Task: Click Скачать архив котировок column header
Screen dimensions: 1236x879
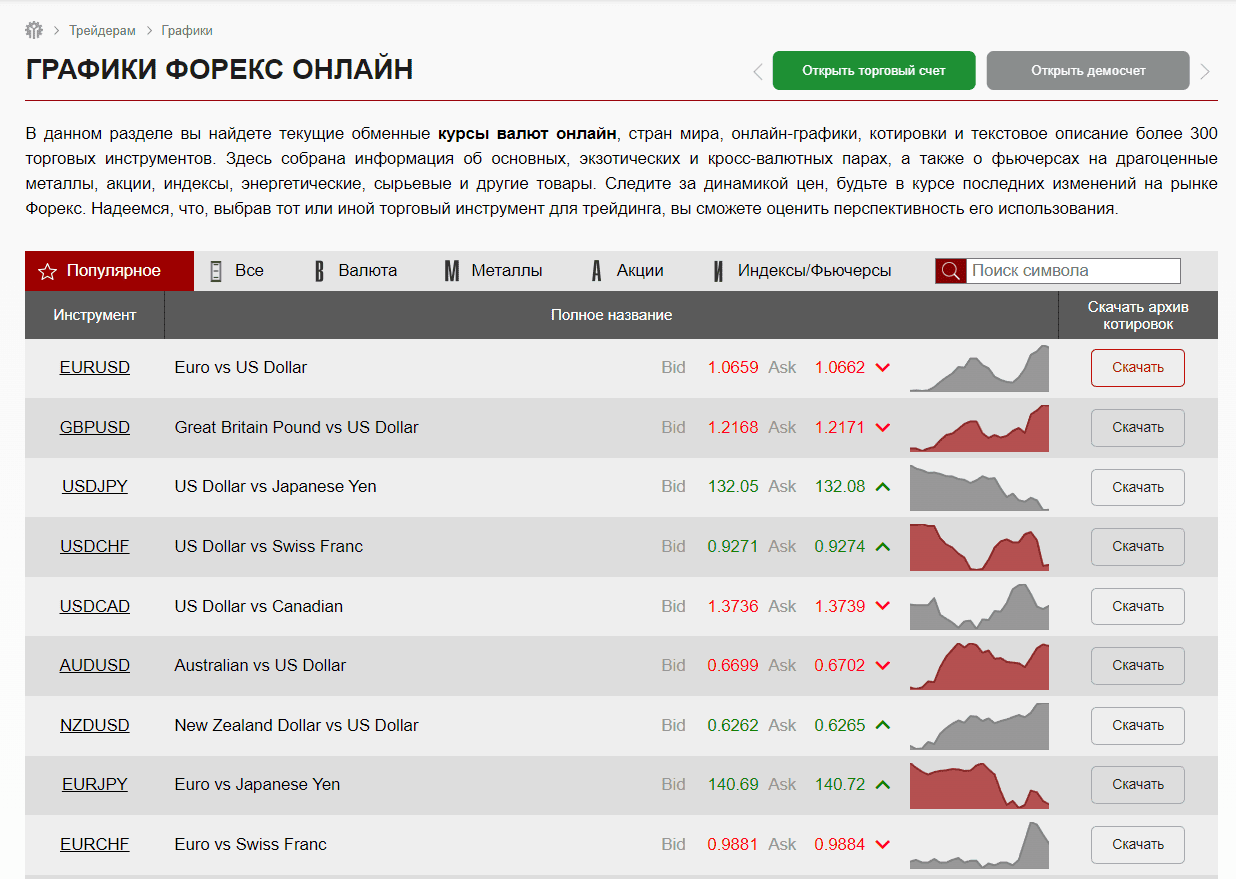Action: (x=1138, y=315)
